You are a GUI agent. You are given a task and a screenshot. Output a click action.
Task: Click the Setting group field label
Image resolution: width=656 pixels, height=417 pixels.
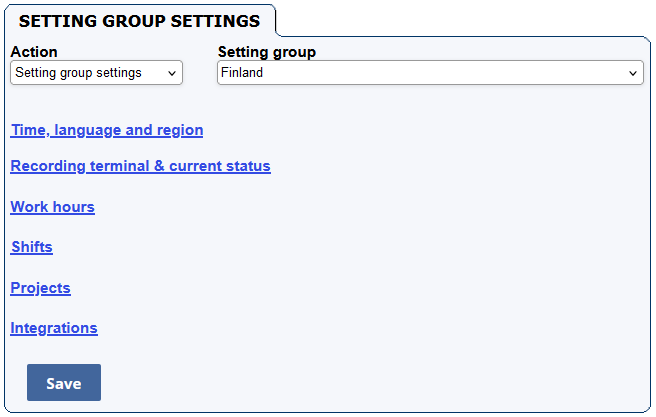point(266,52)
